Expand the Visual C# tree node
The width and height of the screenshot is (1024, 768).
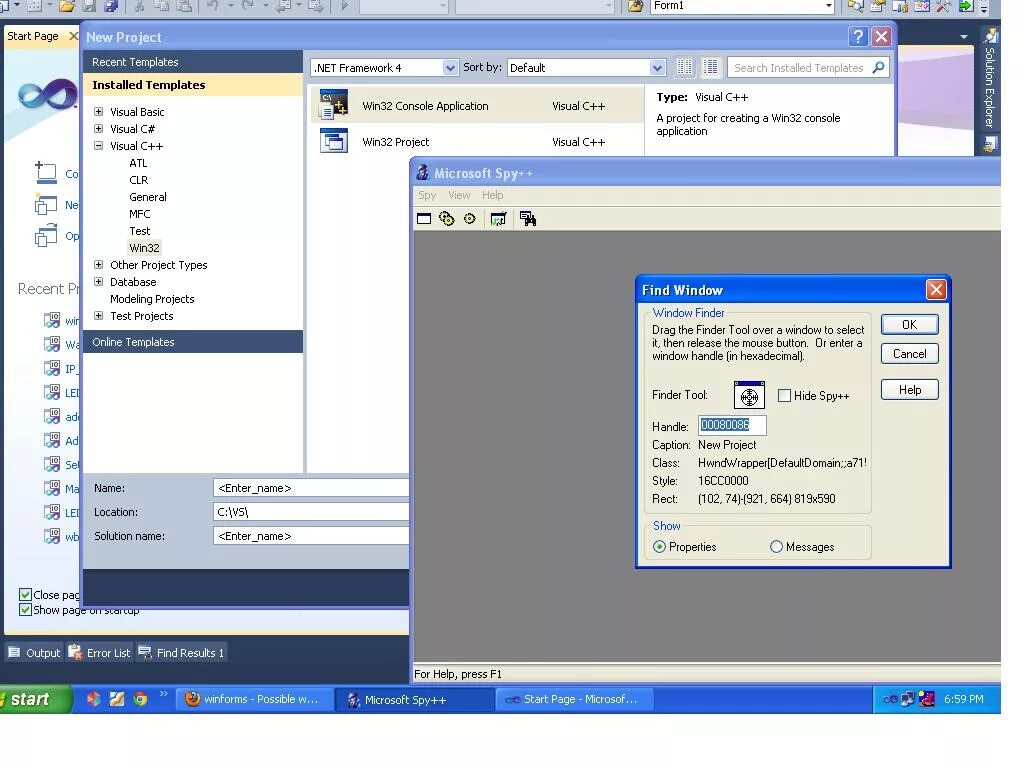point(99,129)
